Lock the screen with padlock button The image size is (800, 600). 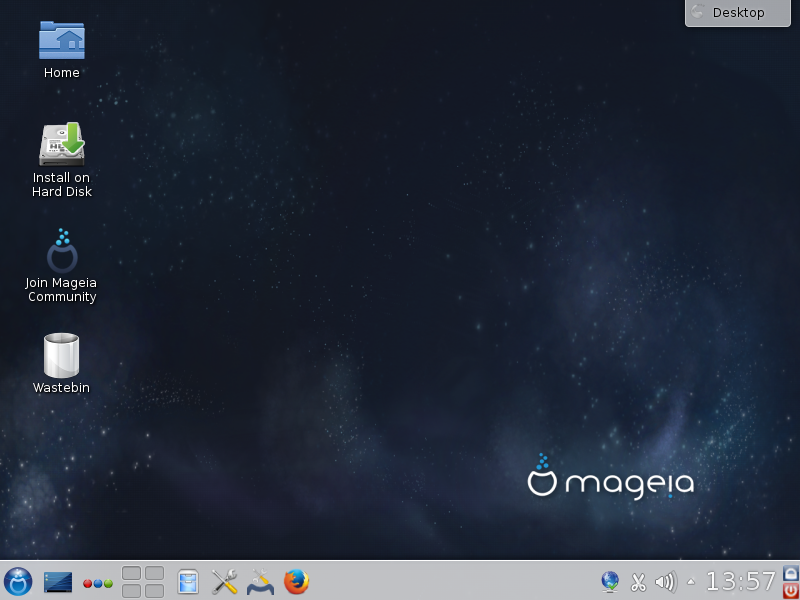coord(791,573)
